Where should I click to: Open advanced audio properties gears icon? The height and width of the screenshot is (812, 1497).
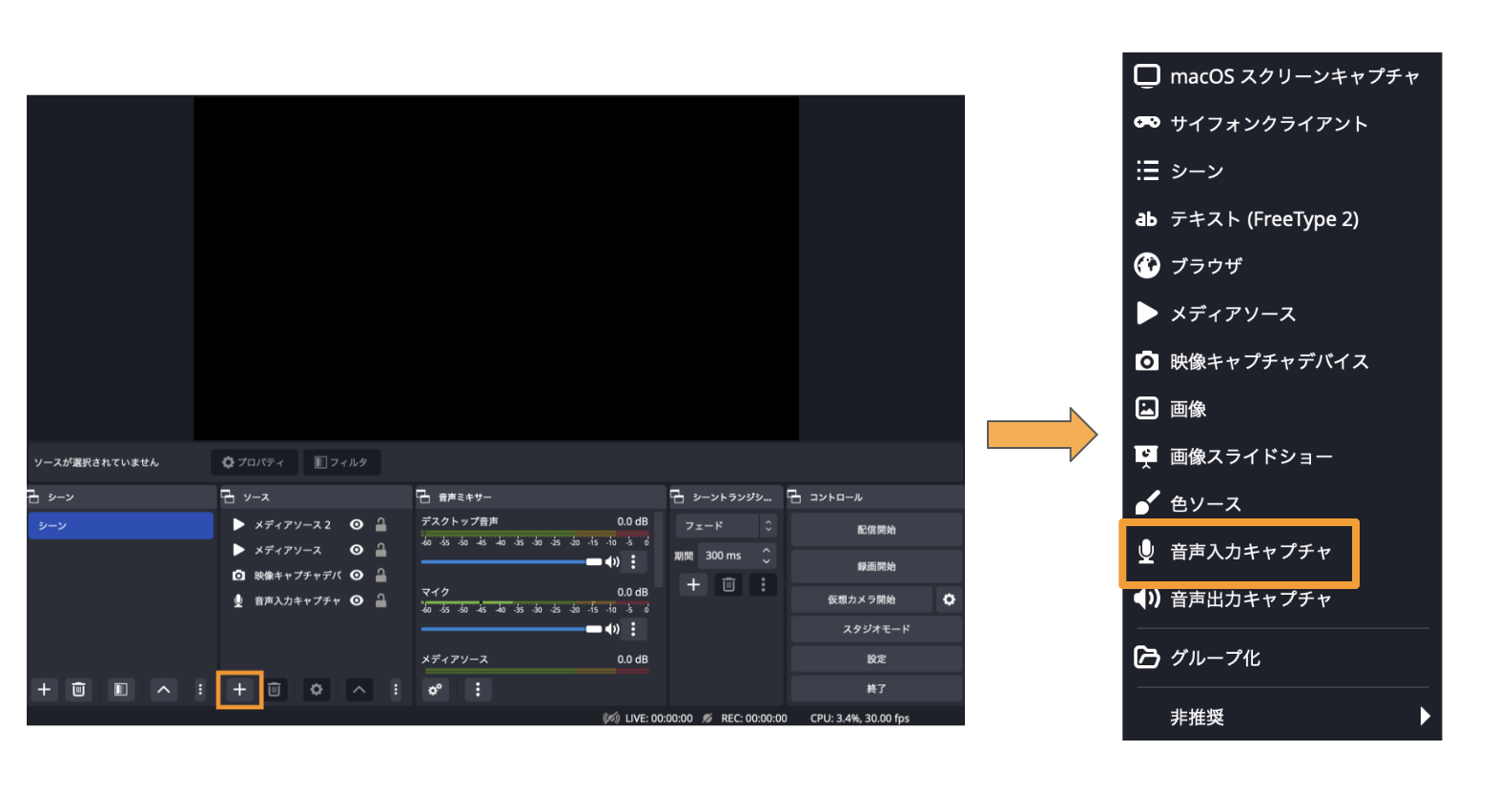pyautogui.click(x=435, y=689)
